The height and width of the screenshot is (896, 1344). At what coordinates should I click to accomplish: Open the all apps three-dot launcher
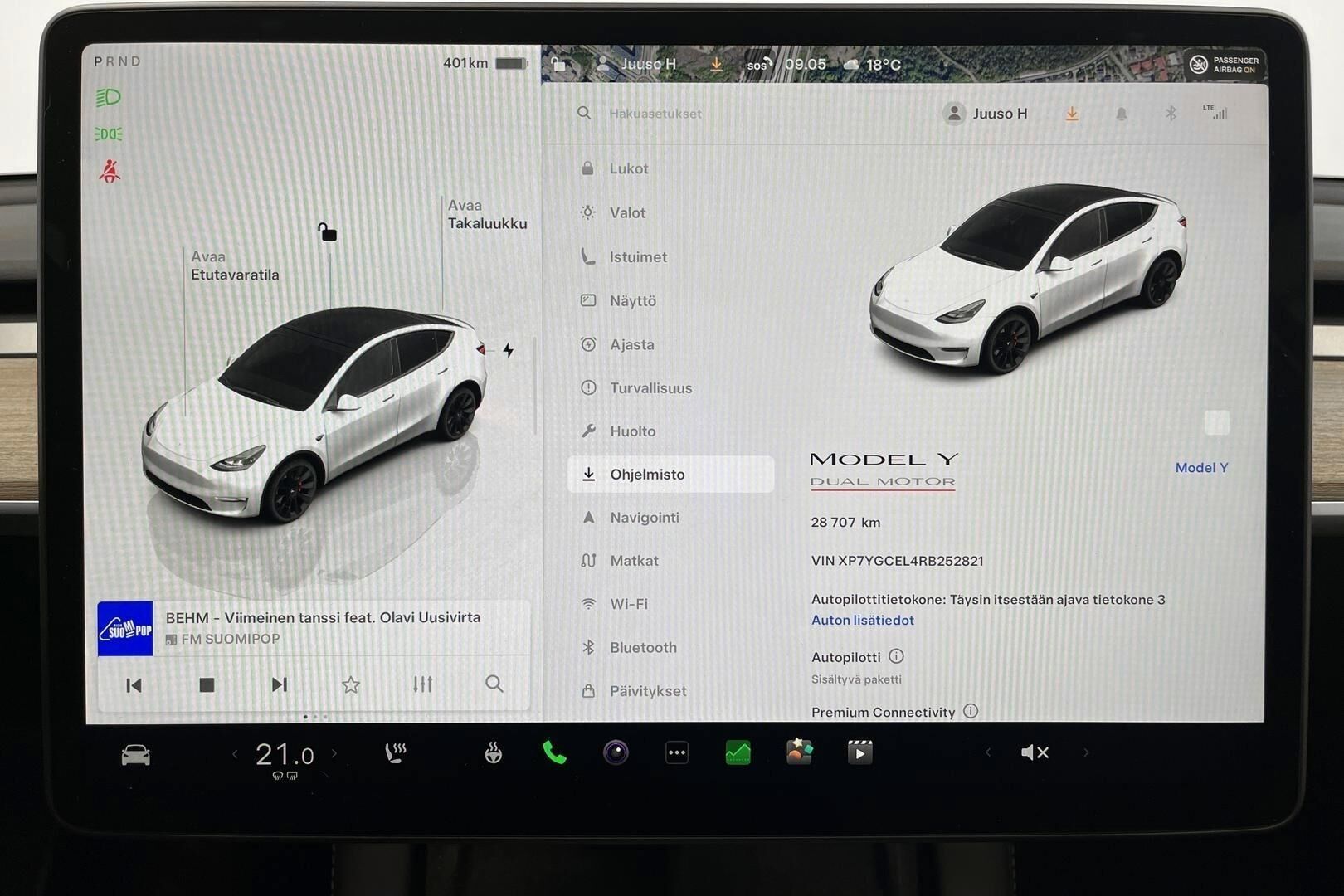[677, 753]
